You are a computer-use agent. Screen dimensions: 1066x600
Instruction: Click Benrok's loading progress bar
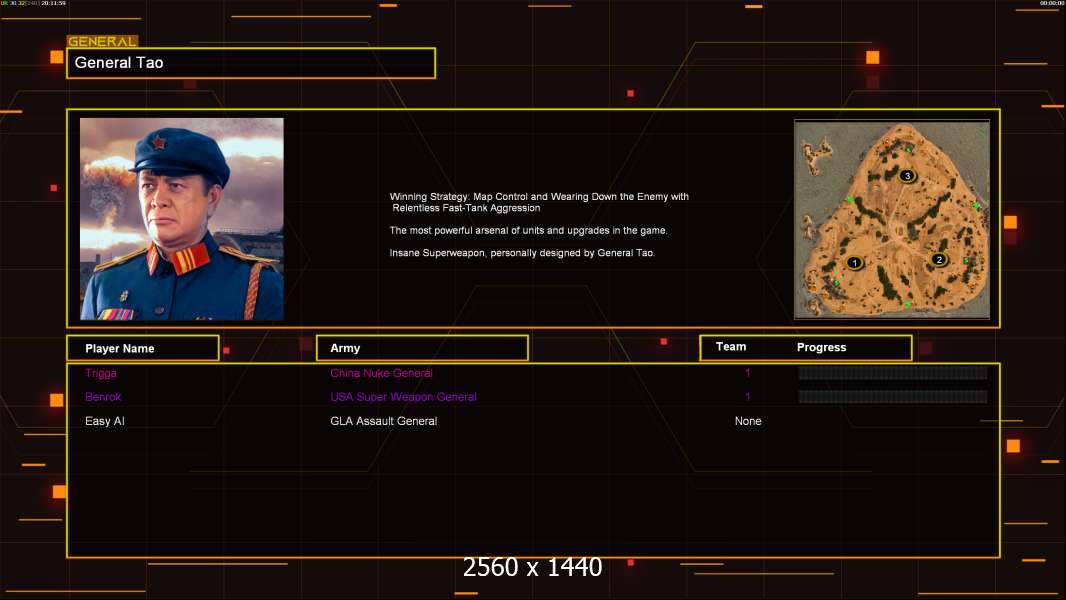[892, 397]
